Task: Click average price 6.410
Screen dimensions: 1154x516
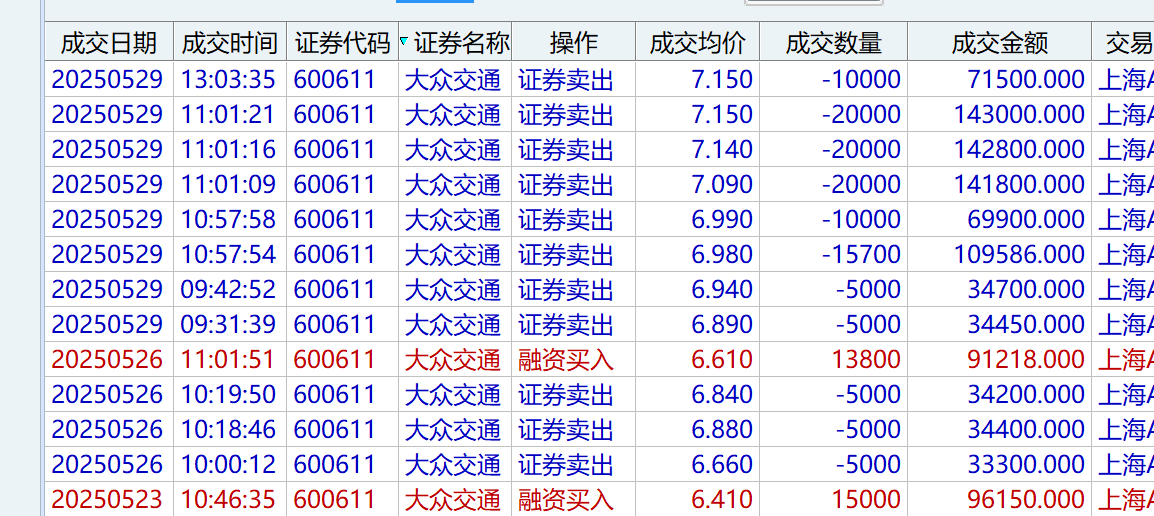Action: pyautogui.click(x=722, y=499)
